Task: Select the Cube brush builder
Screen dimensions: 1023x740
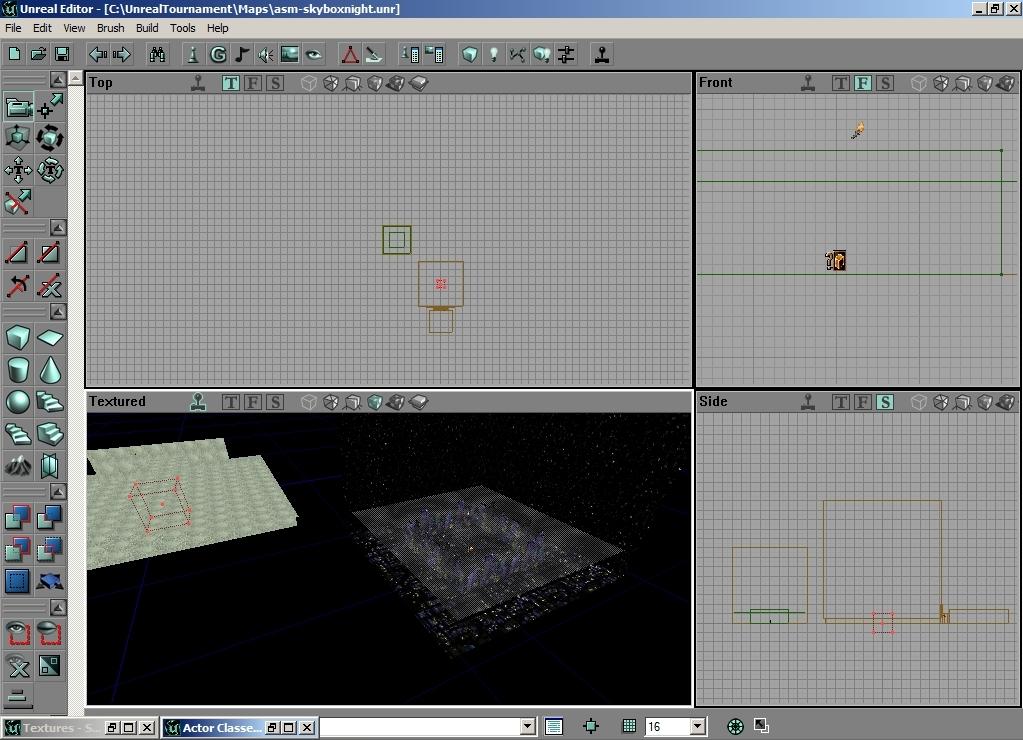Action: coord(18,338)
